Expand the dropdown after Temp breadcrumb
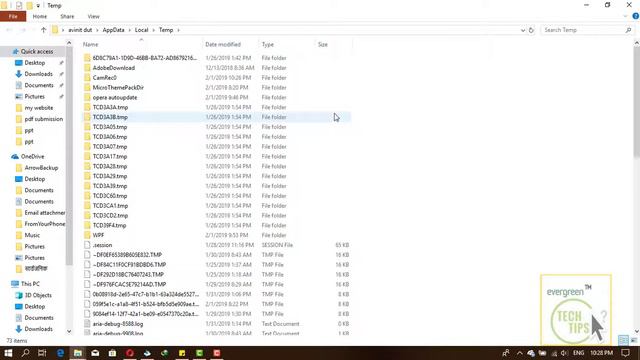The image size is (640, 360). click(x=178, y=30)
